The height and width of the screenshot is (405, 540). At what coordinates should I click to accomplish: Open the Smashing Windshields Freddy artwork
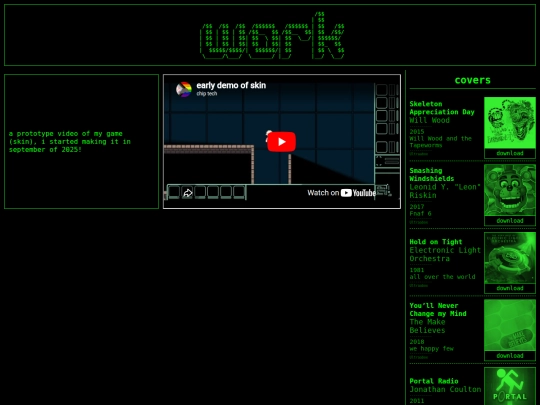coord(510,190)
